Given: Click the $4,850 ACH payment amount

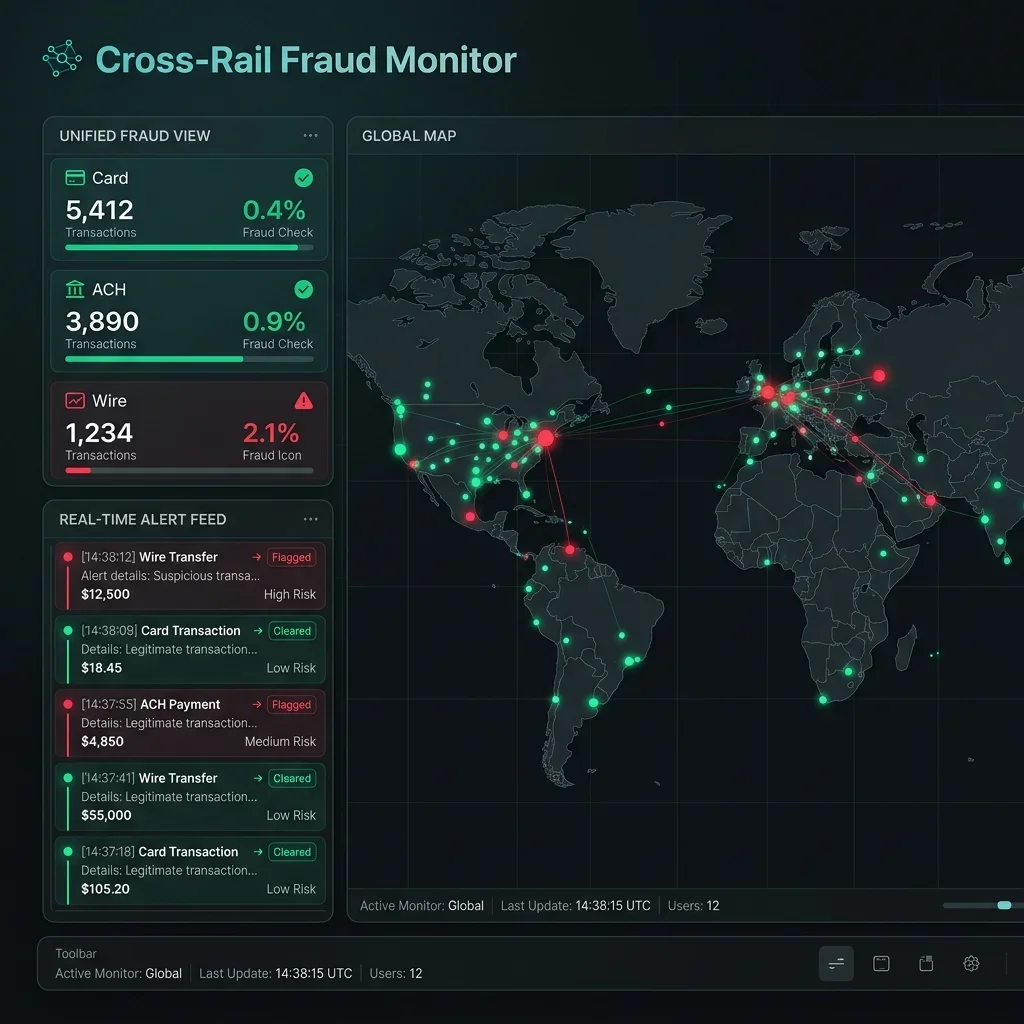Looking at the screenshot, I should click(103, 742).
